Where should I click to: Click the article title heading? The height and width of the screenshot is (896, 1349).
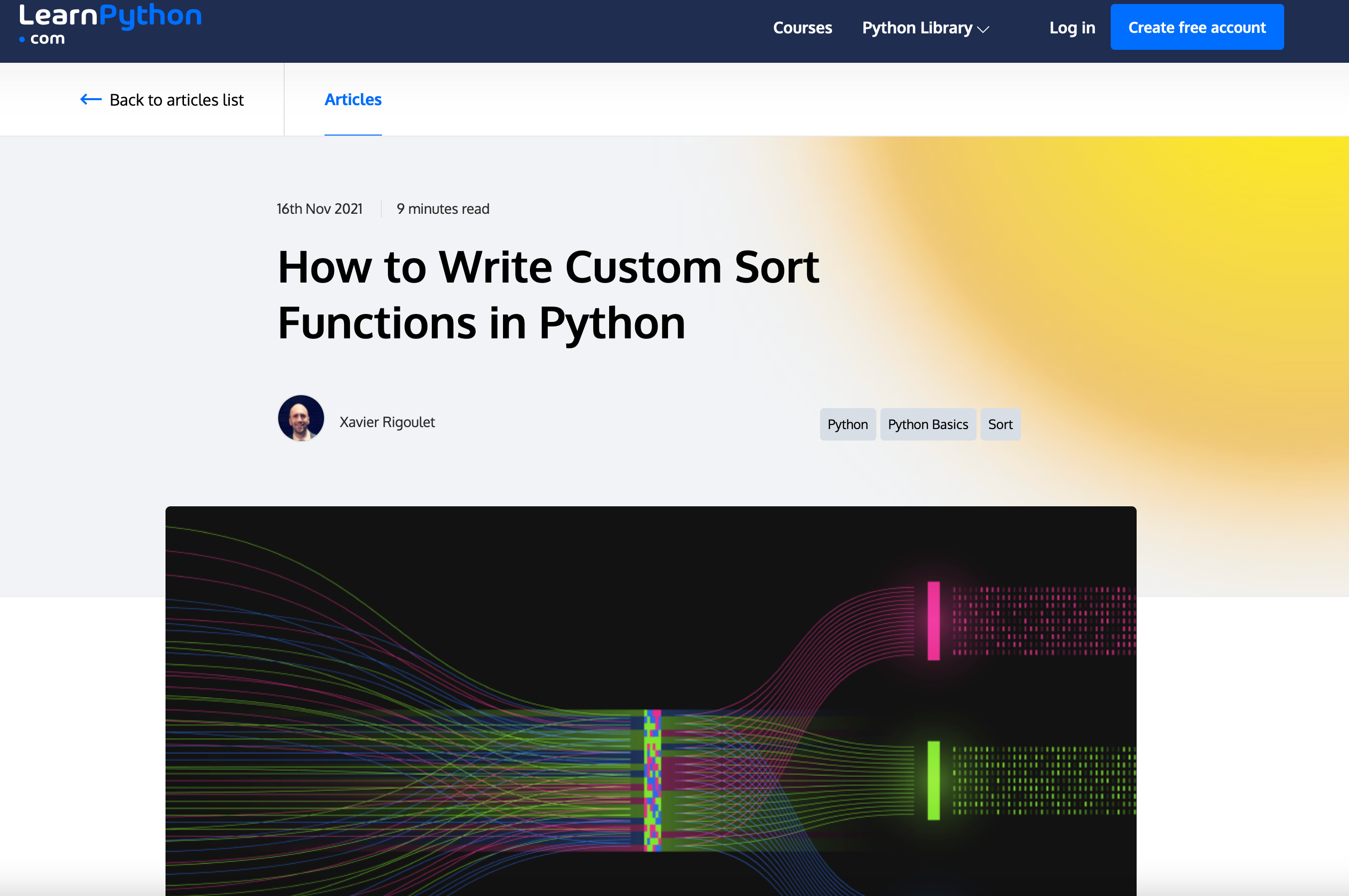[547, 295]
